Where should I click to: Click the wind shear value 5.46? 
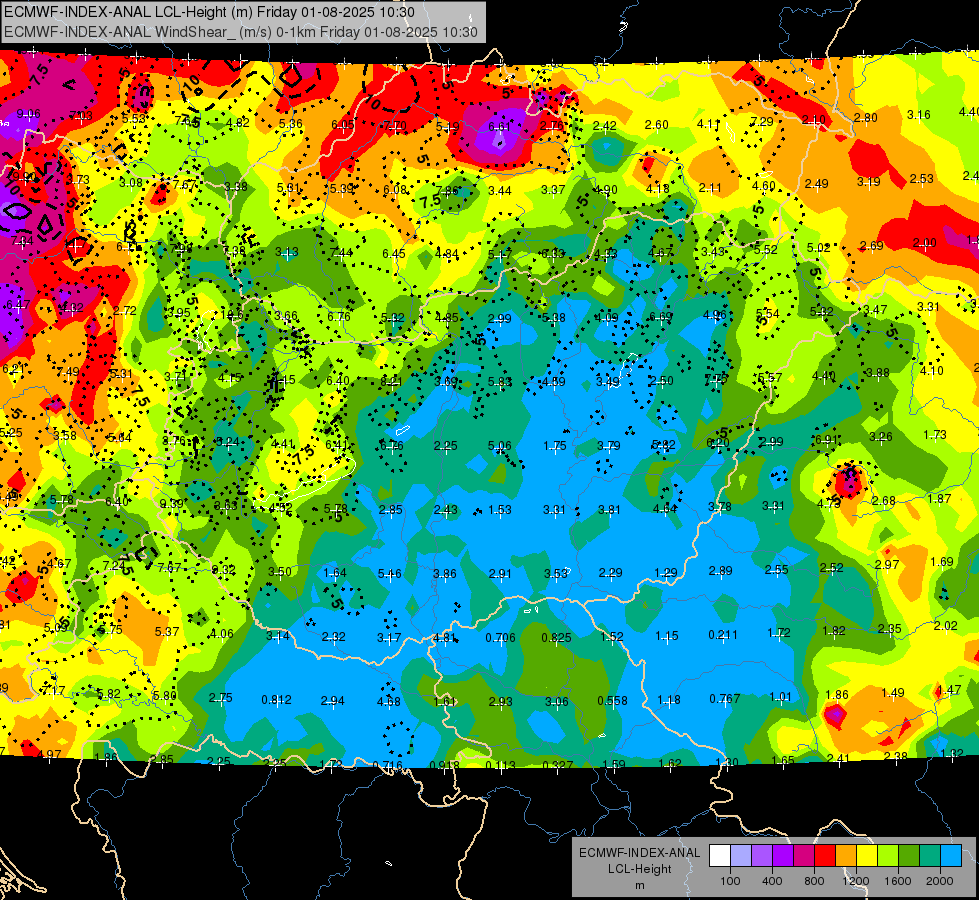(390, 573)
